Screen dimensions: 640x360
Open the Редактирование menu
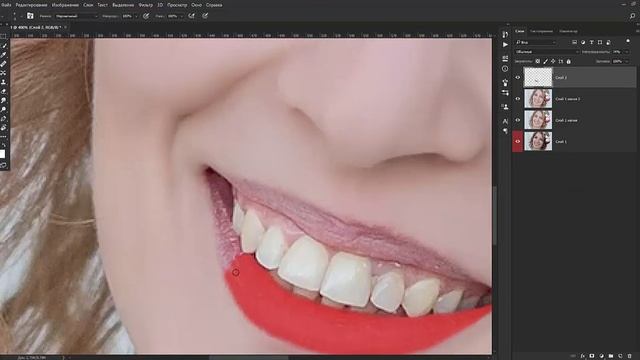31,5
